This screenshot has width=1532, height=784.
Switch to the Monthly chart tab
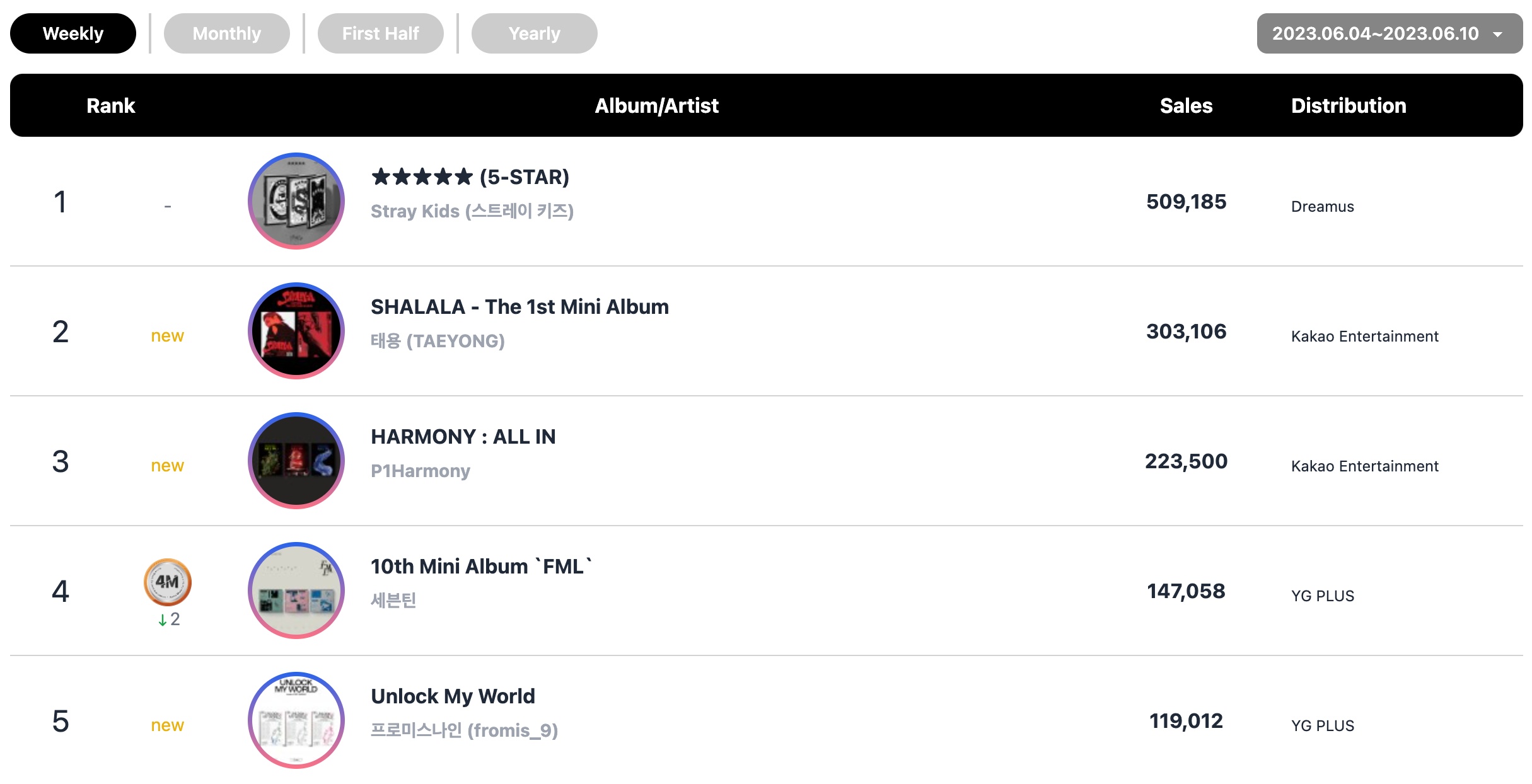click(226, 33)
